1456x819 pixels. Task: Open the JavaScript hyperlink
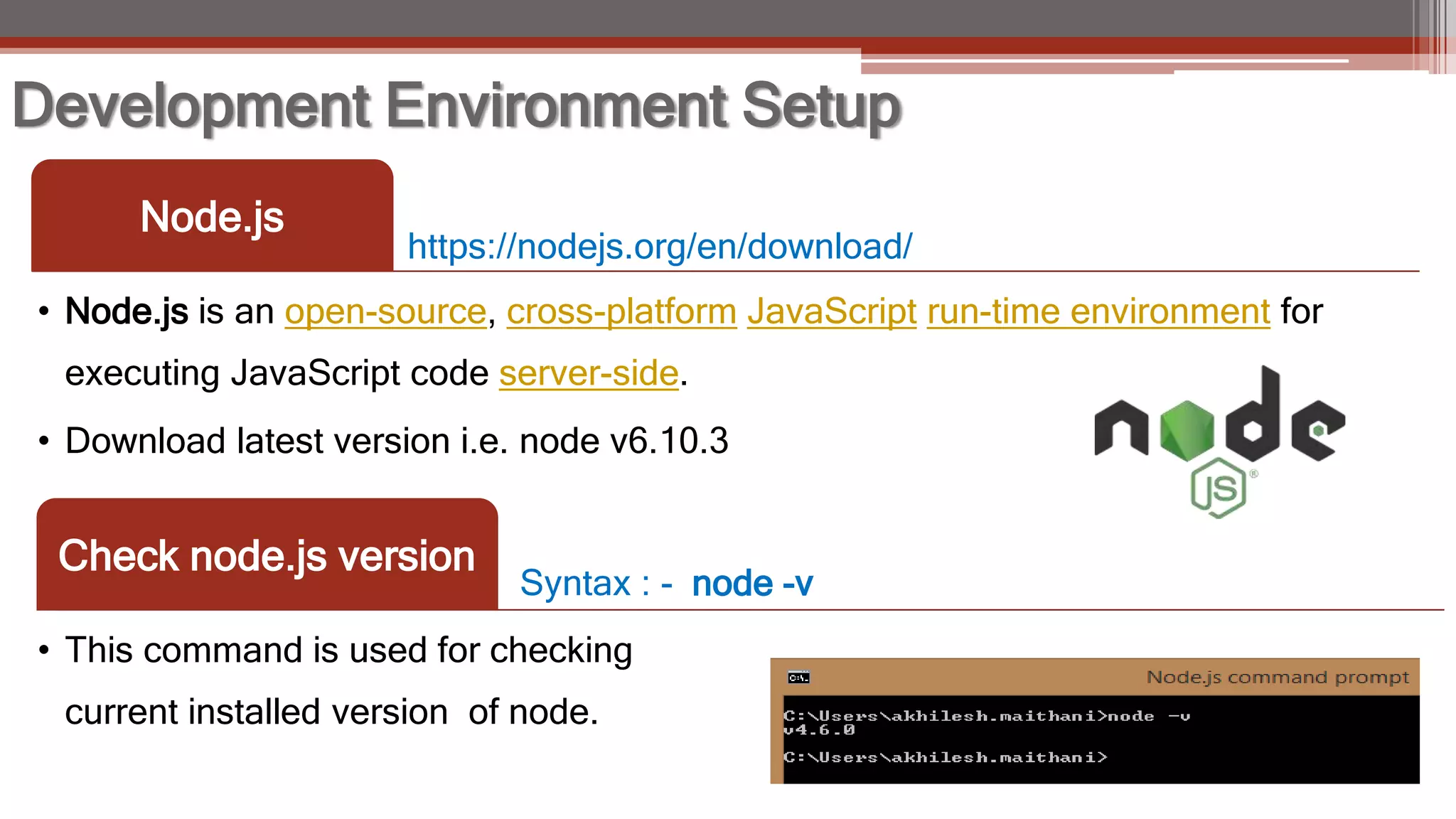pyautogui.click(x=832, y=311)
